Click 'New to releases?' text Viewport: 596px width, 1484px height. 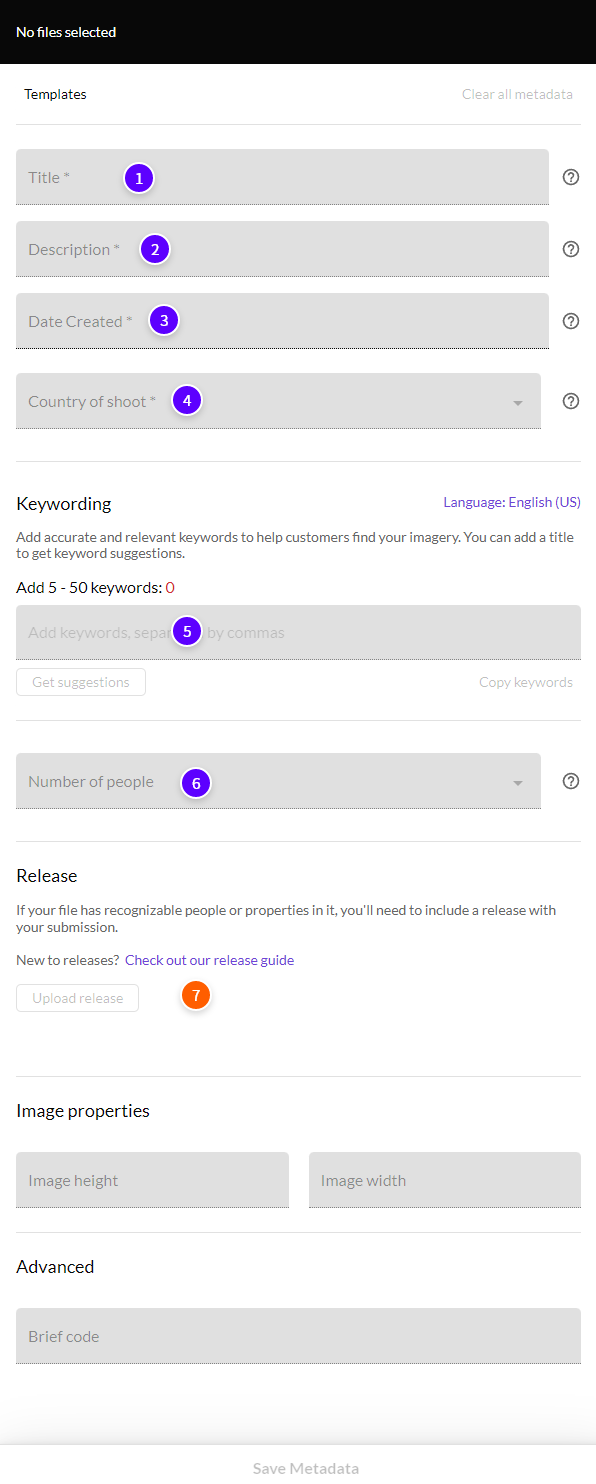67,960
